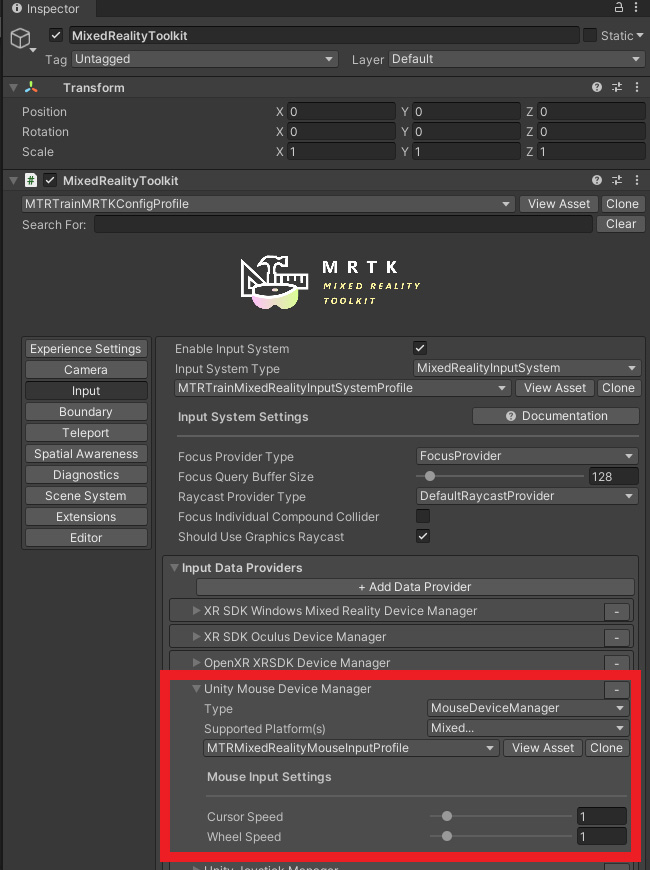This screenshot has width=650, height=870.
Task: Click the Wheel Speed slider
Action: (x=501, y=836)
